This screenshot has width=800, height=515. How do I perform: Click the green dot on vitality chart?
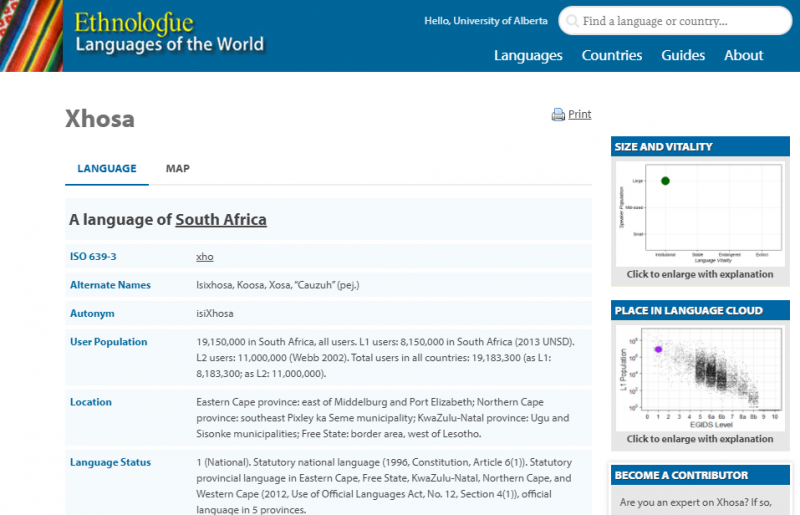click(665, 181)
